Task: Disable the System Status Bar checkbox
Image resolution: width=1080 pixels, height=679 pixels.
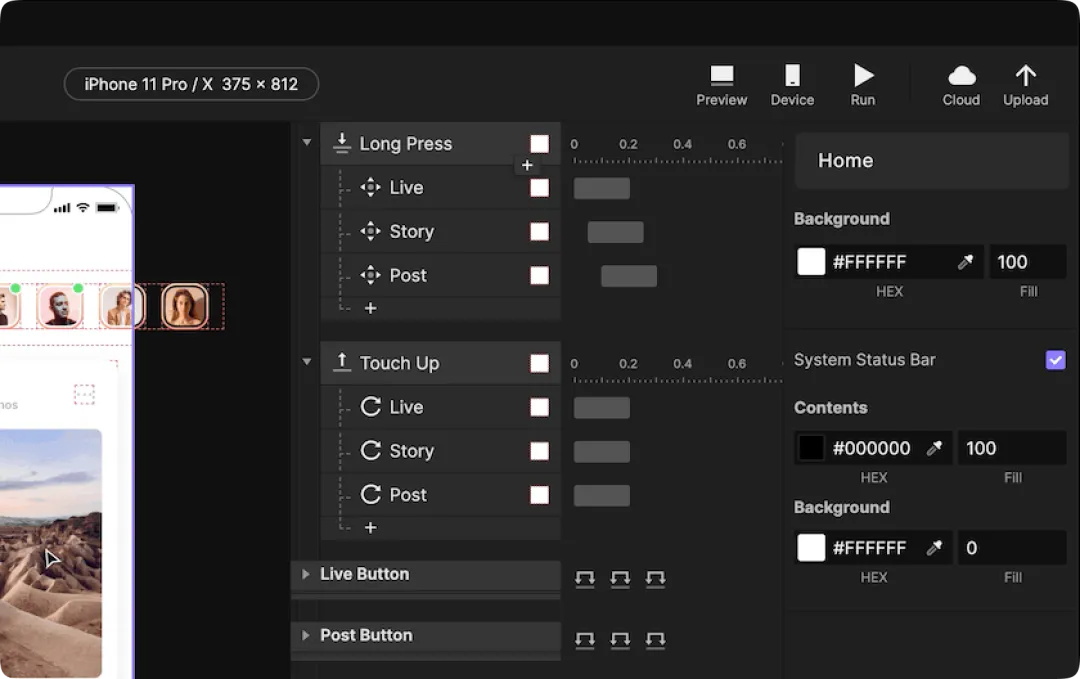Action: 1055,360
